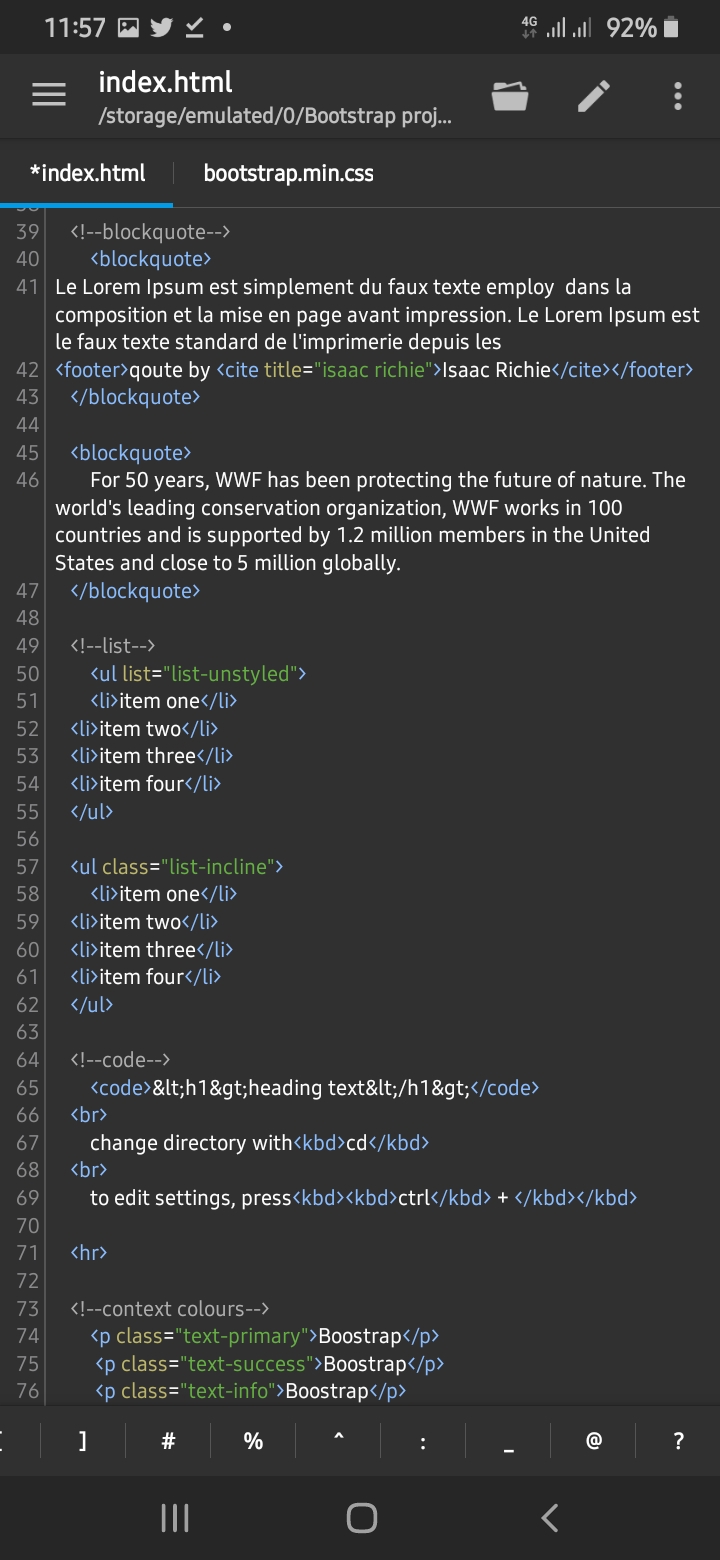Place cursor on line 71 hr tag
720x1560 pixels.
[x=89, y=1252]
